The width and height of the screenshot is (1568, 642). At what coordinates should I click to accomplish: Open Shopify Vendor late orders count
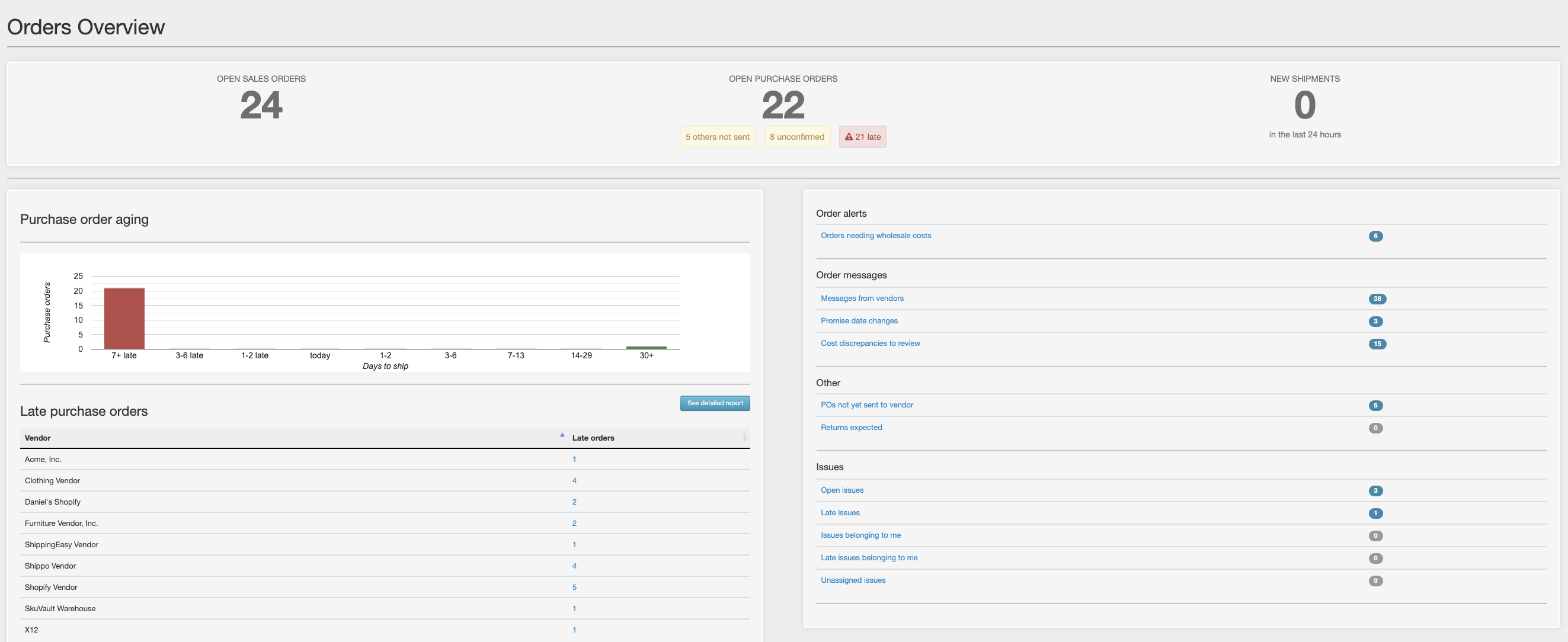pyautogui.click(x=574, y=588)
